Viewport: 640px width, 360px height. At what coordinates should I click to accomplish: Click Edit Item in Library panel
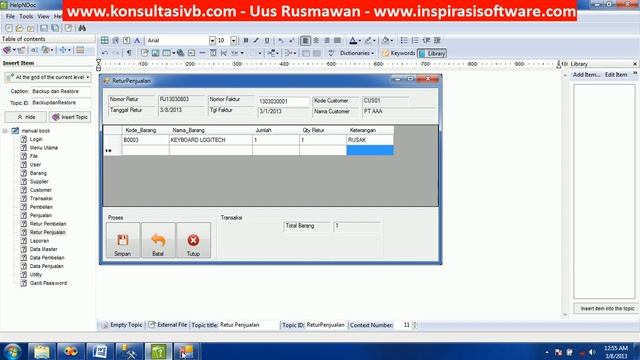616,75
